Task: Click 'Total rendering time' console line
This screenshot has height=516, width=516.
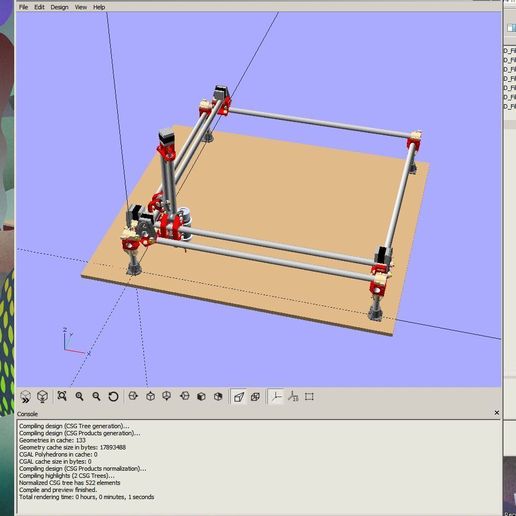Action: coord(87,497)
